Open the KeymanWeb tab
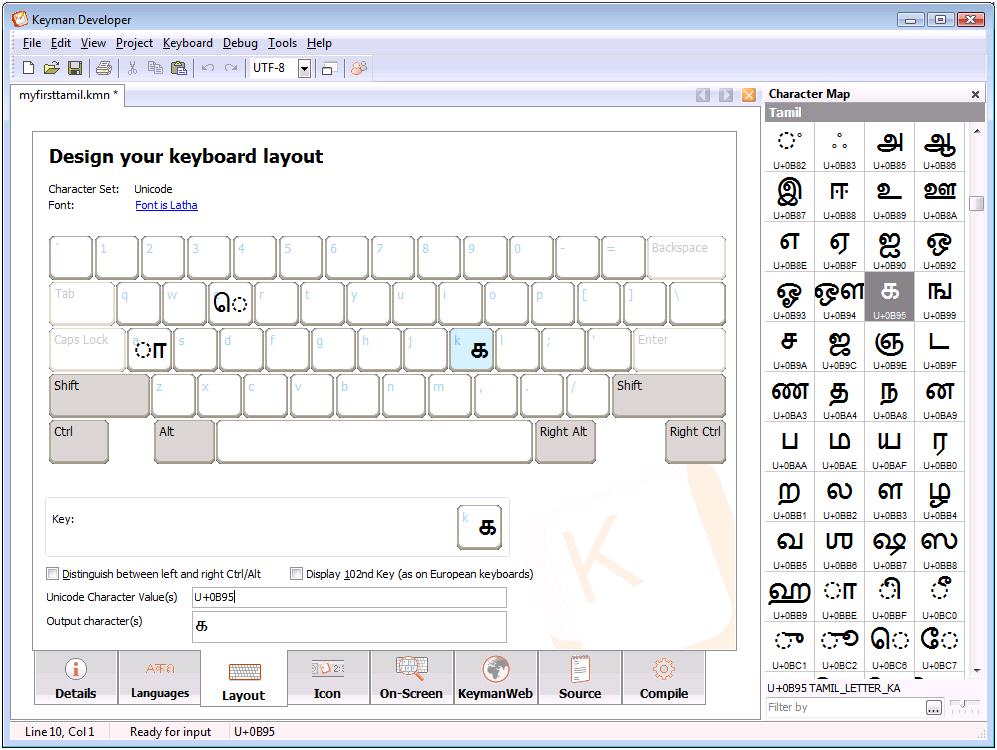Image resolution: width=997 pixels, height=750 pixels. [x=495, y=678]
